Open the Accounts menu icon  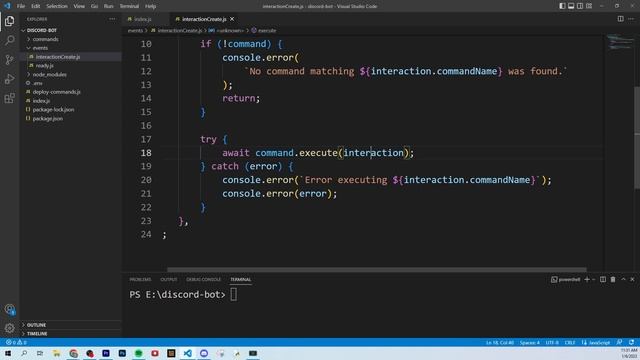[9, 309]
